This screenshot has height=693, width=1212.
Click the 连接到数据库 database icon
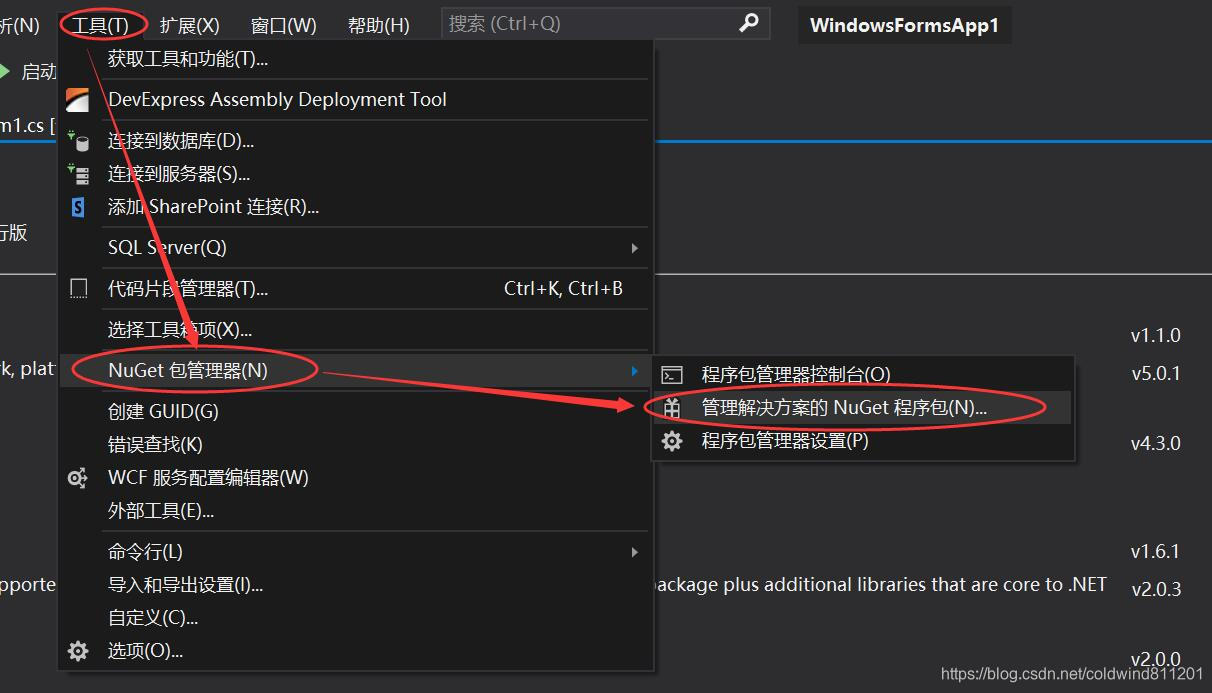pyautogui.click(x=78, y=141)
